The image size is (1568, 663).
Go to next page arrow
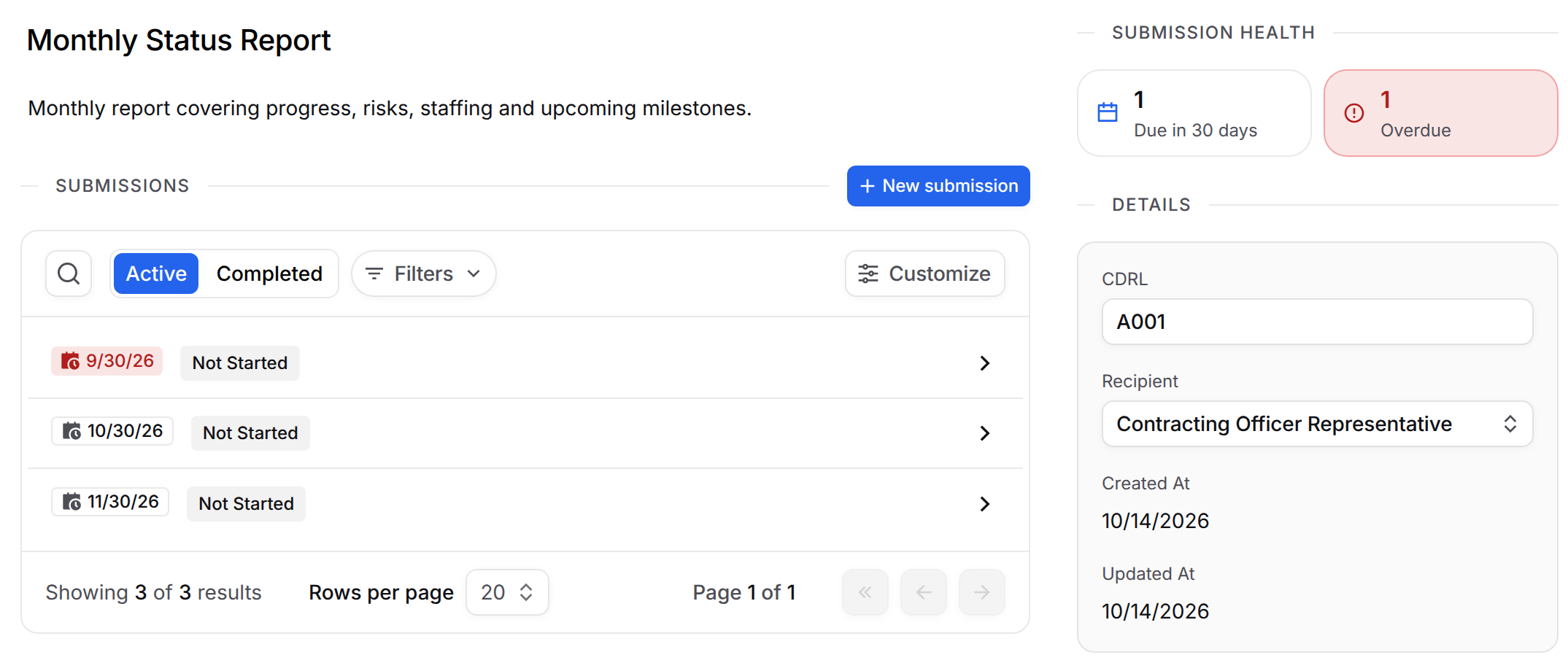982,592
